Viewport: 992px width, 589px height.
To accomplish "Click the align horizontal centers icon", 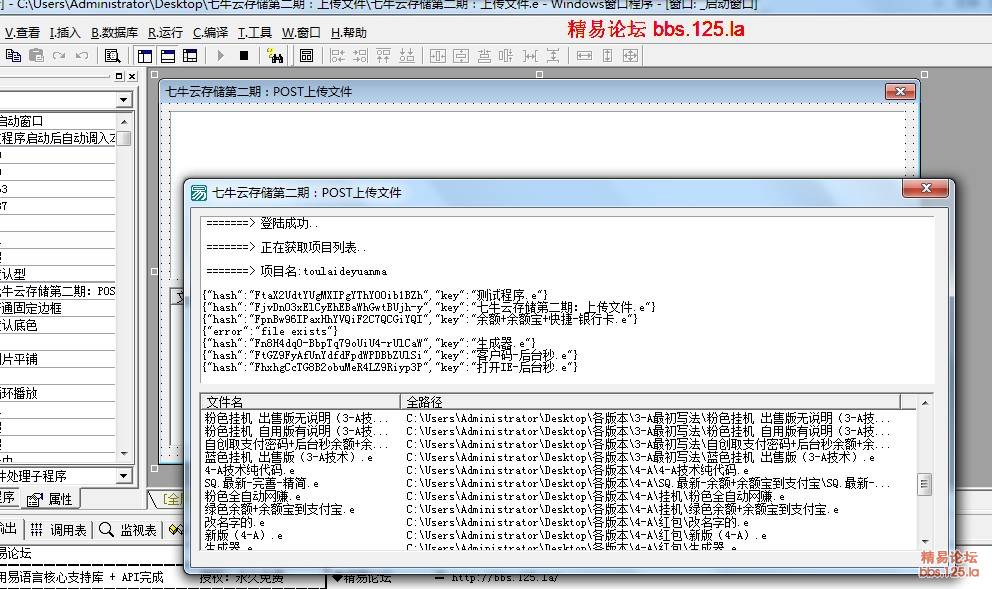I will tap(506, 56).
